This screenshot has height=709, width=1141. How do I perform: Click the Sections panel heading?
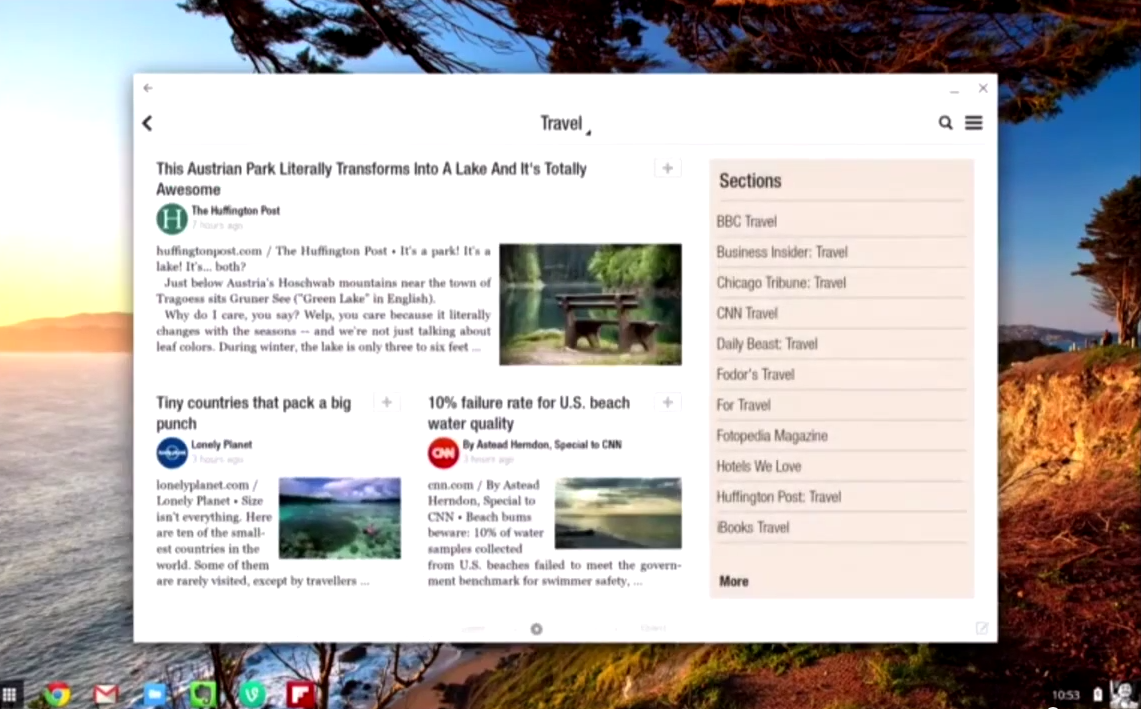coord(750,181)
